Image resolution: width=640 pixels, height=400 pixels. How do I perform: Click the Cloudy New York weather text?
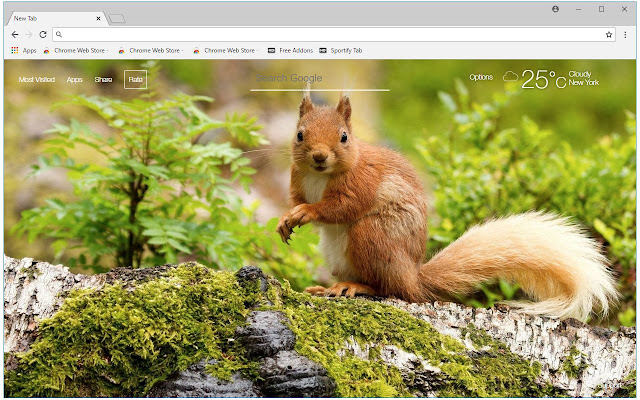pos(584,78)
